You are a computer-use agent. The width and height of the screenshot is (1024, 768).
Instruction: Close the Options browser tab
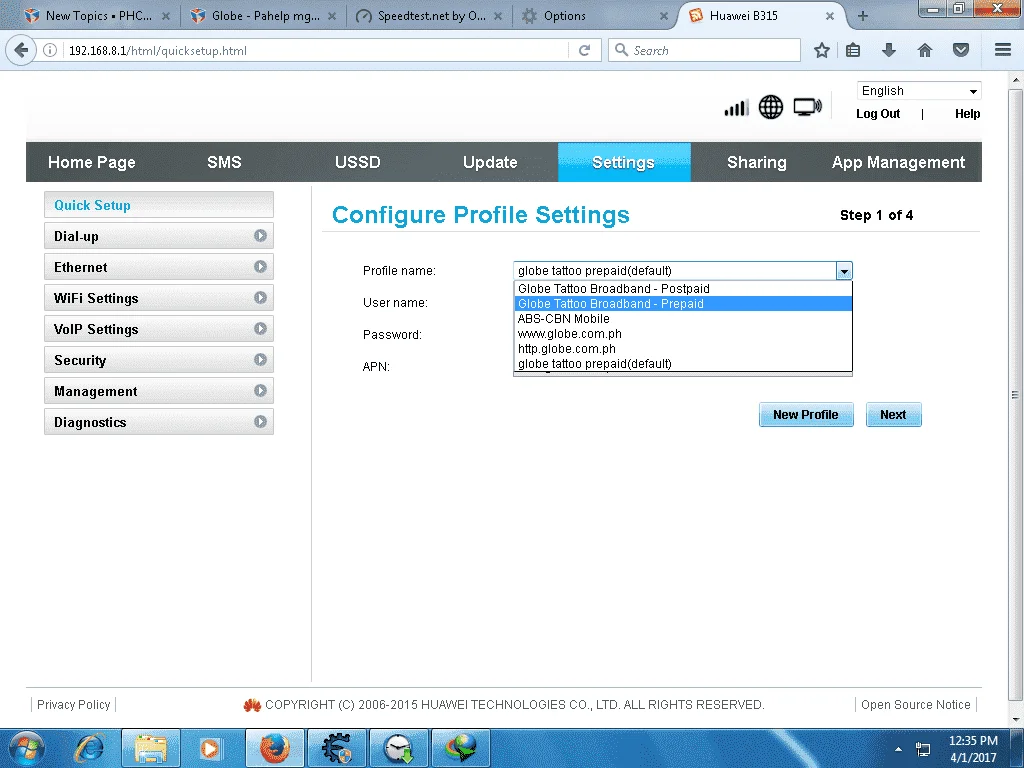(x=664, y=16)
